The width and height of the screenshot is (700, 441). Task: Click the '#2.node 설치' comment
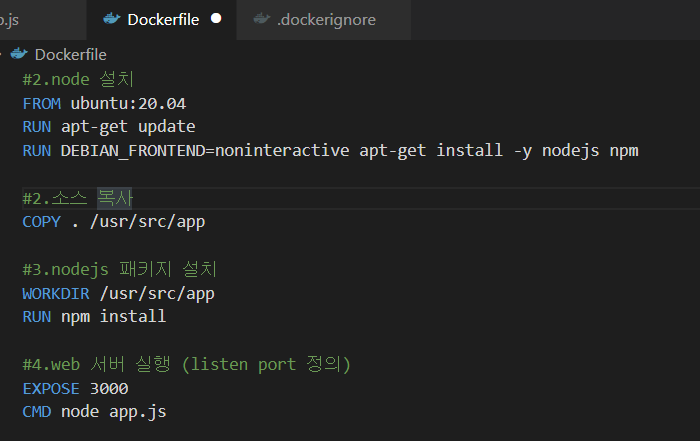(x=78, y=79)
